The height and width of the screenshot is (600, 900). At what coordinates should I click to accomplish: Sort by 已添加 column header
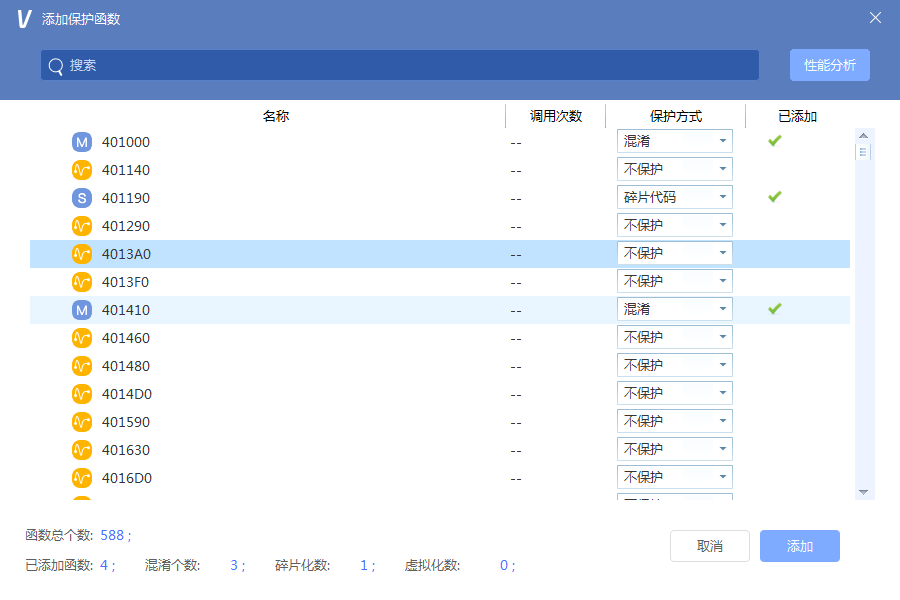(x=797, y=116)
